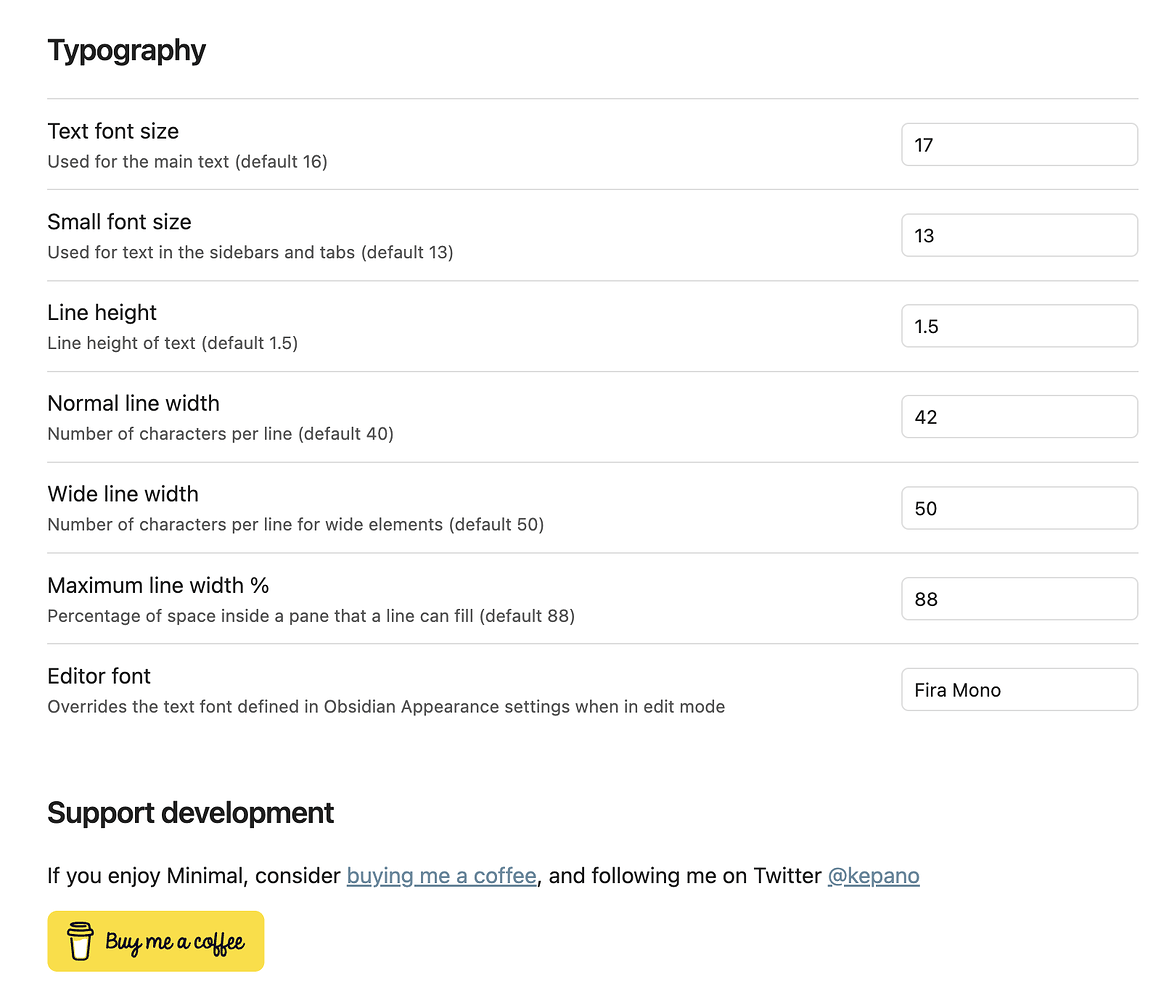Click the 'Normal line width' label
Viewport: 1176px width, 1000px height.
coord(134,404)
